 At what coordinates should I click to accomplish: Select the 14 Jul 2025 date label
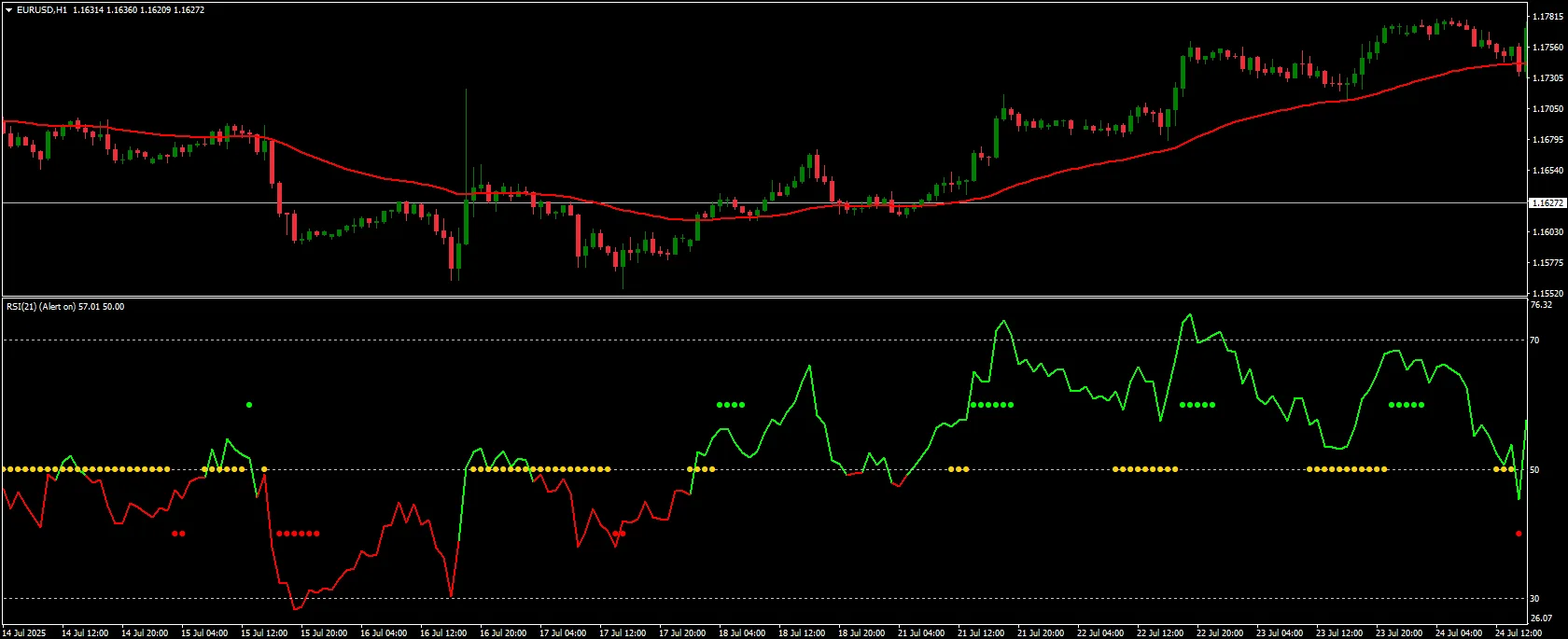point(24,633)
